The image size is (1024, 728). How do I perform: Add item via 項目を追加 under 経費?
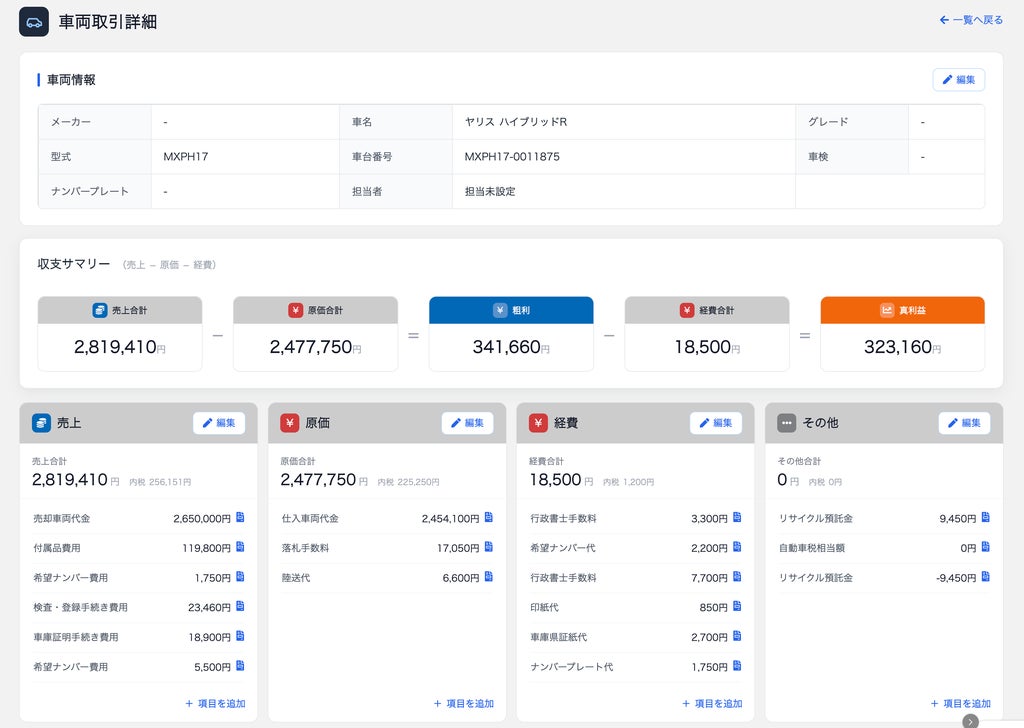712,703
